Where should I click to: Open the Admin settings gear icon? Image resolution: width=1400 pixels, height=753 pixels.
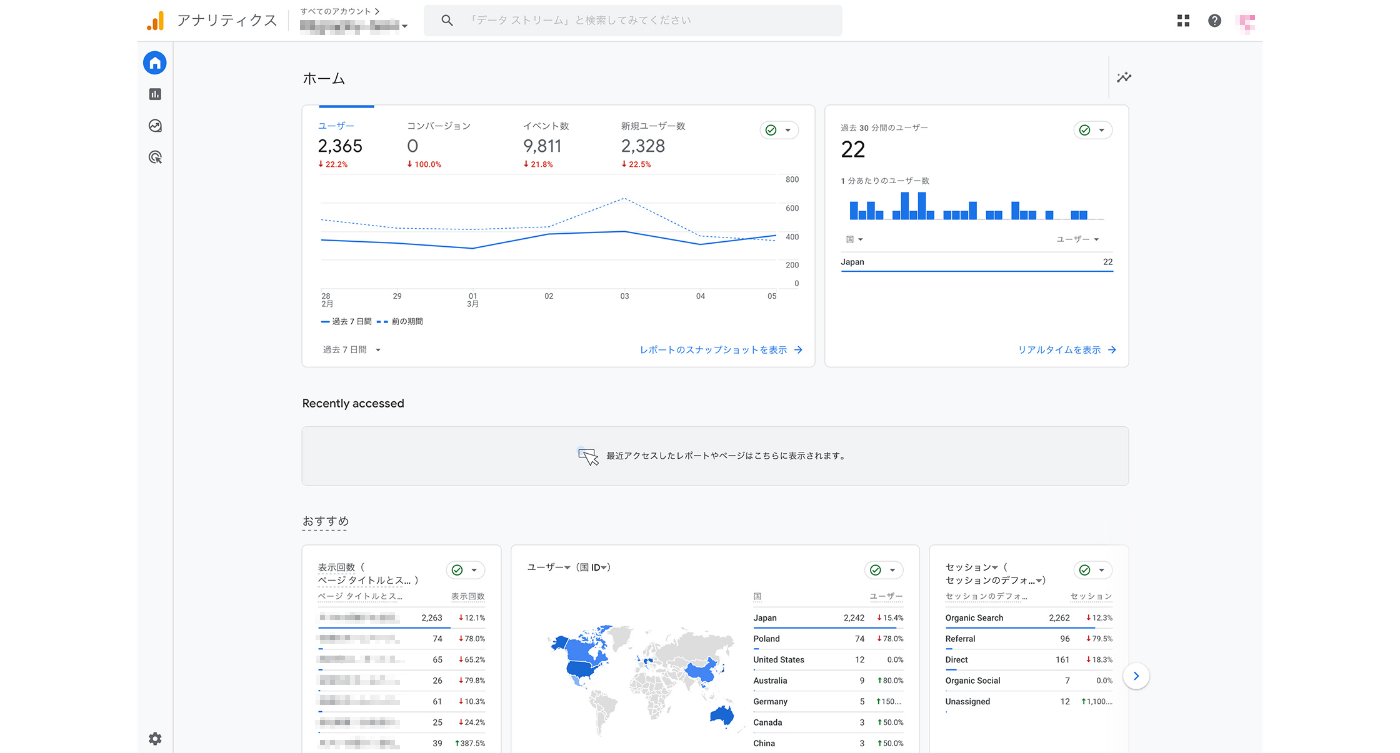click(x=154, y=739)
